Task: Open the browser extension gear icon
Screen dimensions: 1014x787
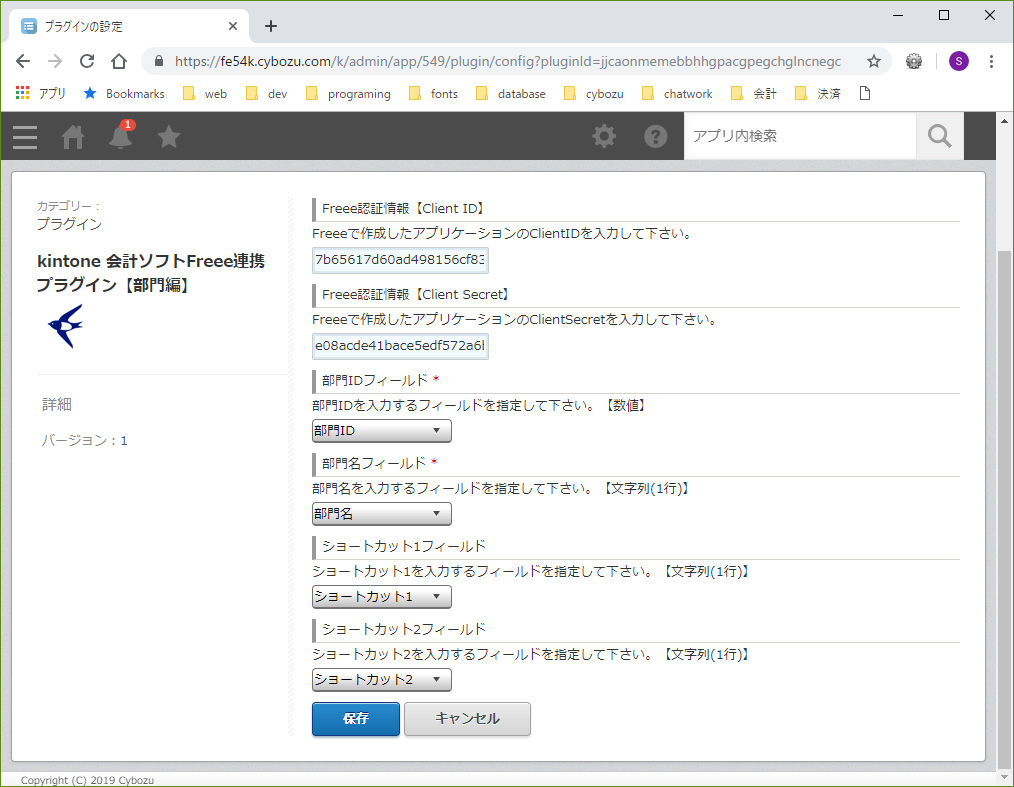Action: coord(914,61)
